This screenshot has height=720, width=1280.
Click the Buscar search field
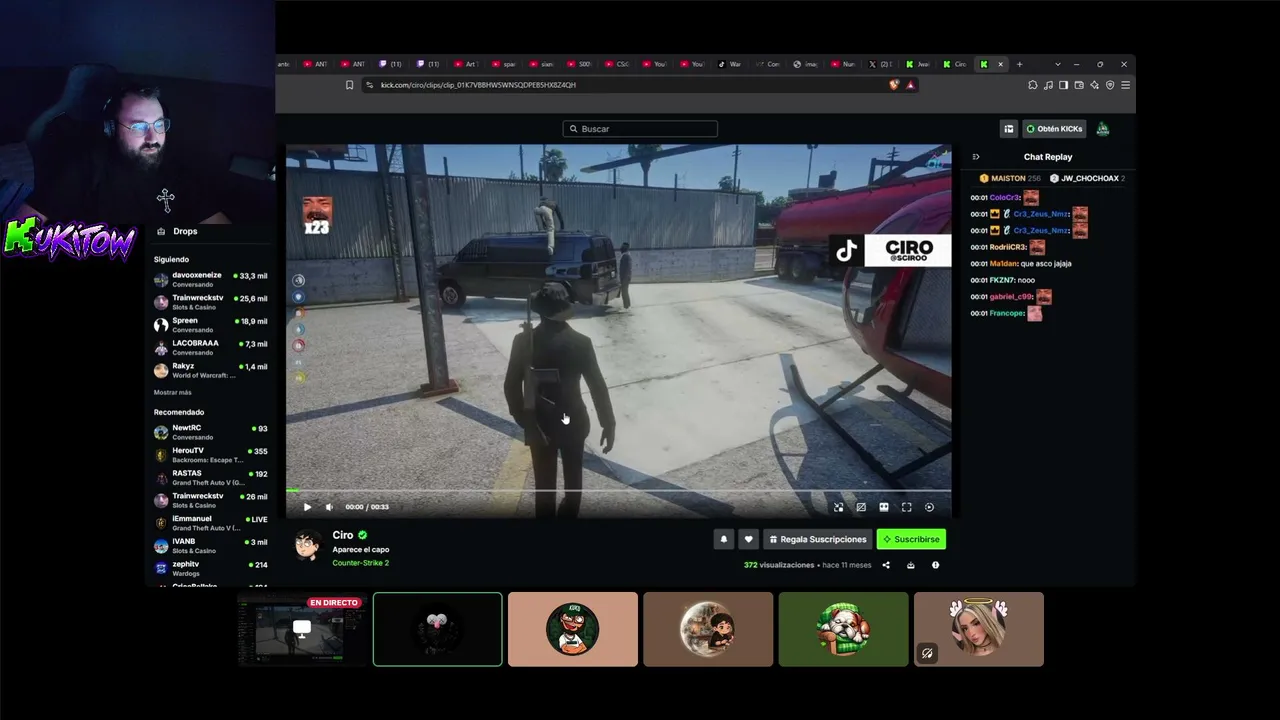pyautogui.click(x=640, y=129)
